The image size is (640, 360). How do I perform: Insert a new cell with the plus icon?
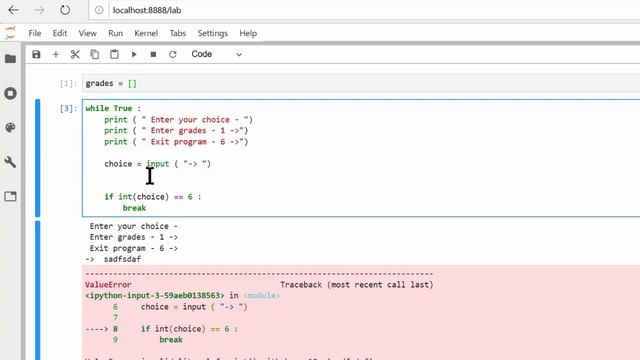coord(56,54)
